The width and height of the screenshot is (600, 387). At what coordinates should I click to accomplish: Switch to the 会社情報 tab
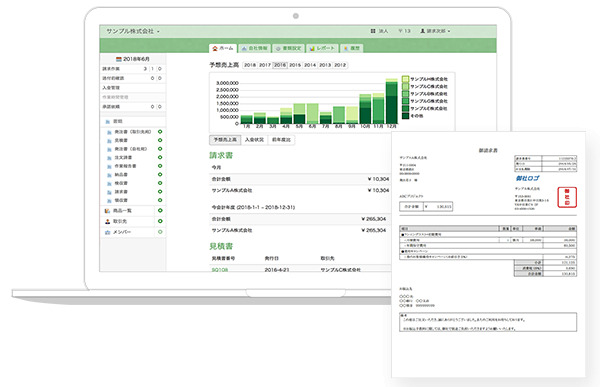pos(254,48)
